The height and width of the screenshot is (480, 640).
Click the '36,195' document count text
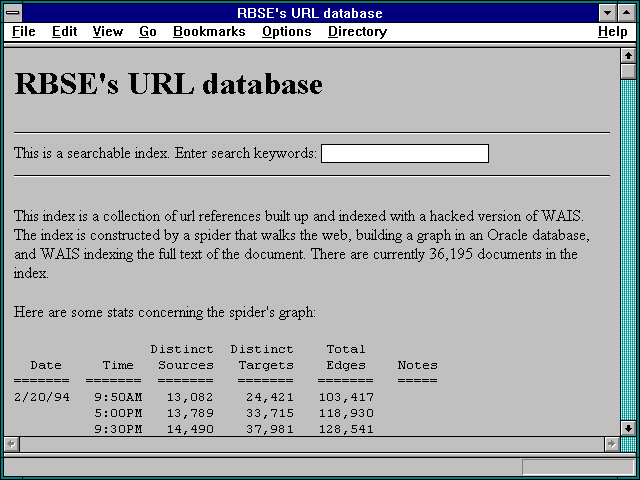click(x=451, y=254)
